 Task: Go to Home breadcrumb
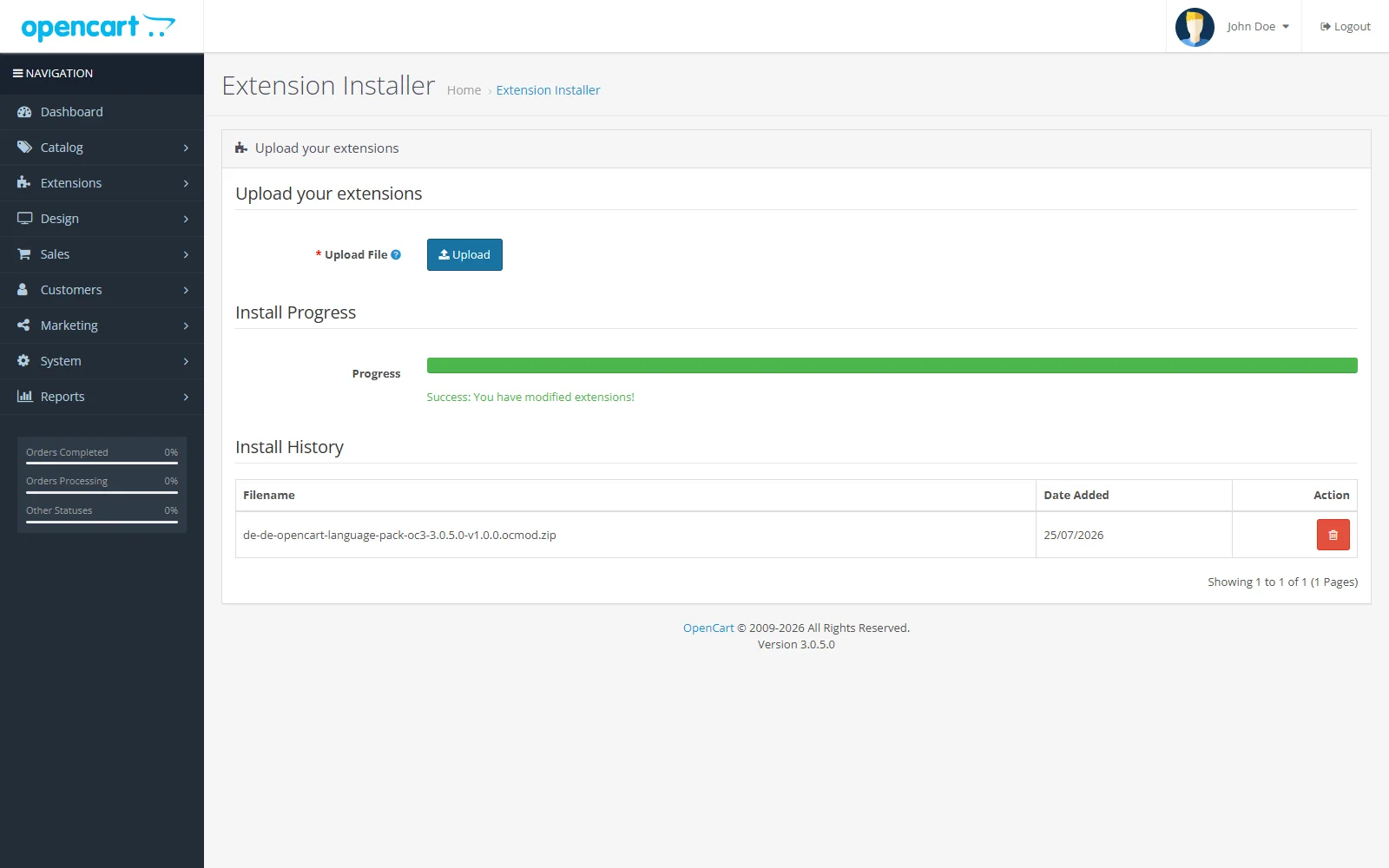(x=464, y=90)
